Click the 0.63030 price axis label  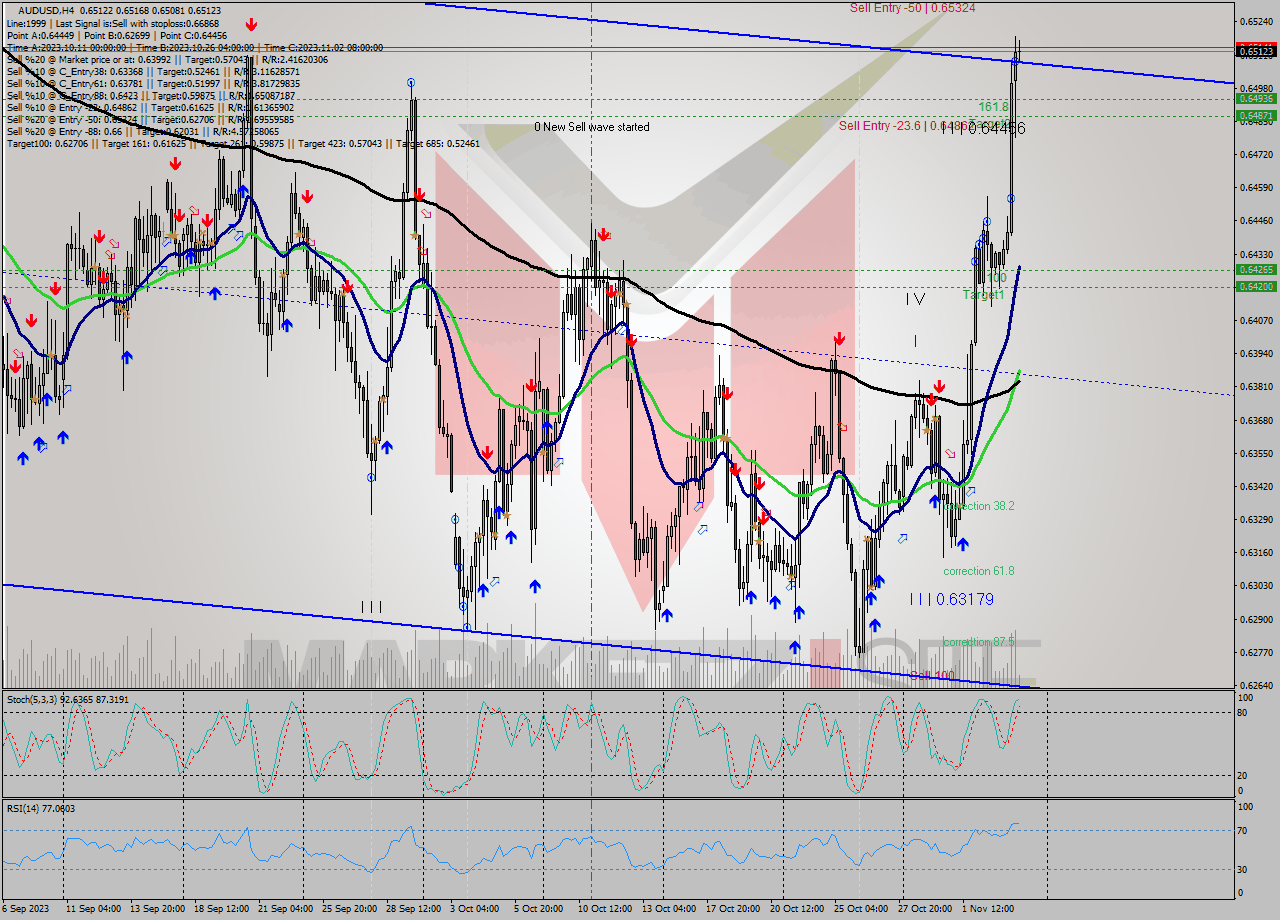[x=1258, y=586]
